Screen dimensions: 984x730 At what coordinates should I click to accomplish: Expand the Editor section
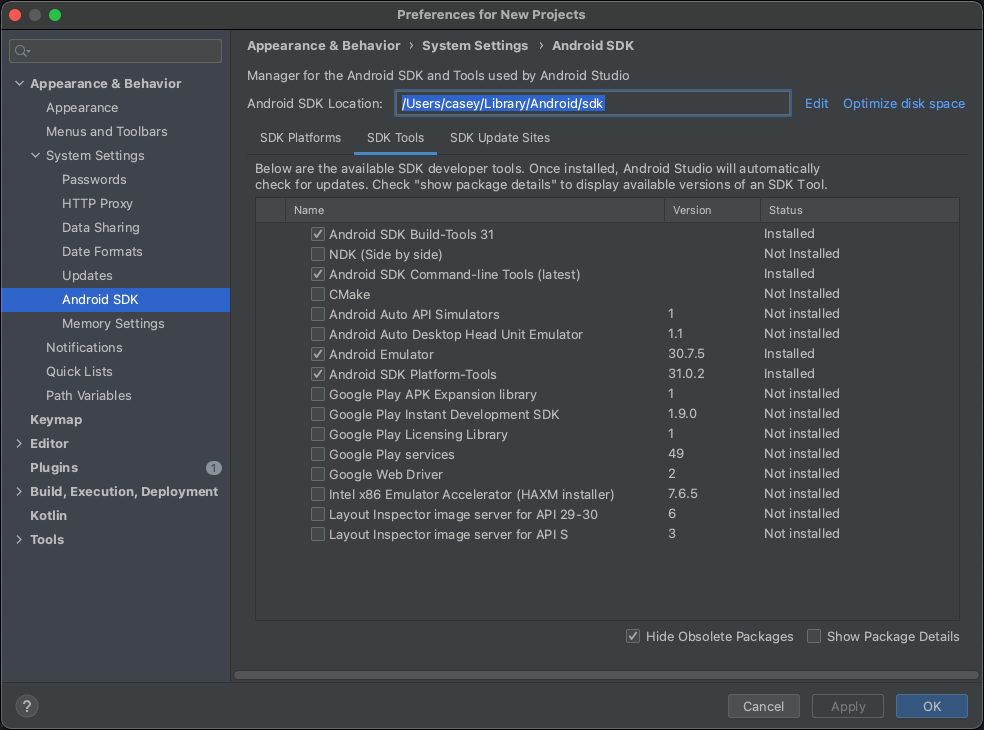tap(18, 443)
